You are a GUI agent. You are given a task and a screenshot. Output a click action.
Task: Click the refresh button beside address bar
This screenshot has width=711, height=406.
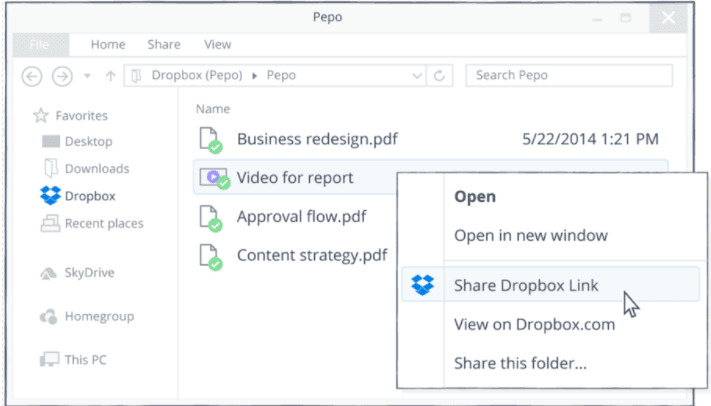click(441, 75)
